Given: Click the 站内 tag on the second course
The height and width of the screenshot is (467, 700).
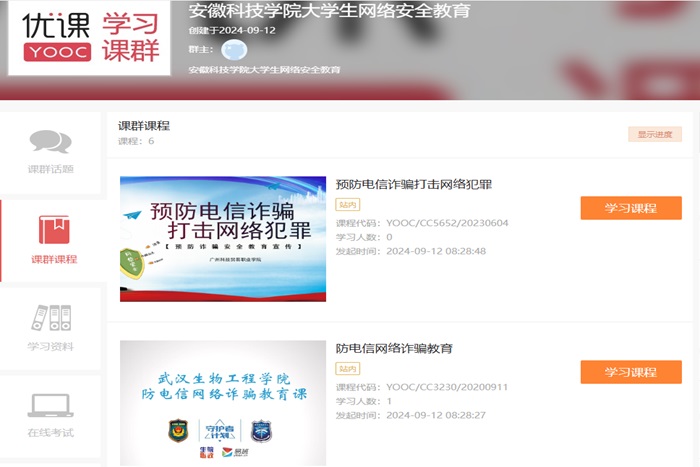Looking at the screenshot, I should click(x=347, y=368).
